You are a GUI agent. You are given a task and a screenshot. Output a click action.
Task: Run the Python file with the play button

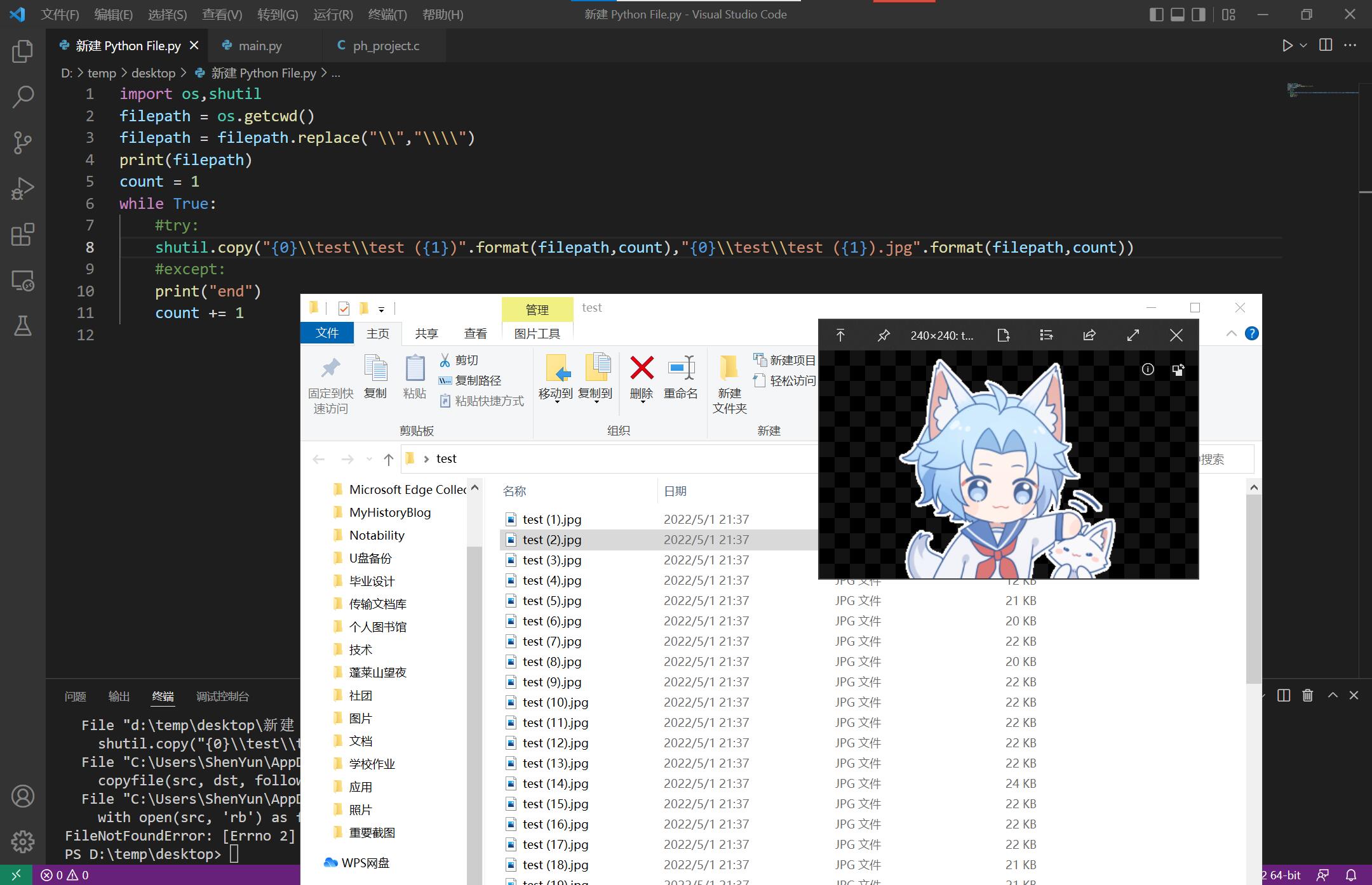point(1287,46)
